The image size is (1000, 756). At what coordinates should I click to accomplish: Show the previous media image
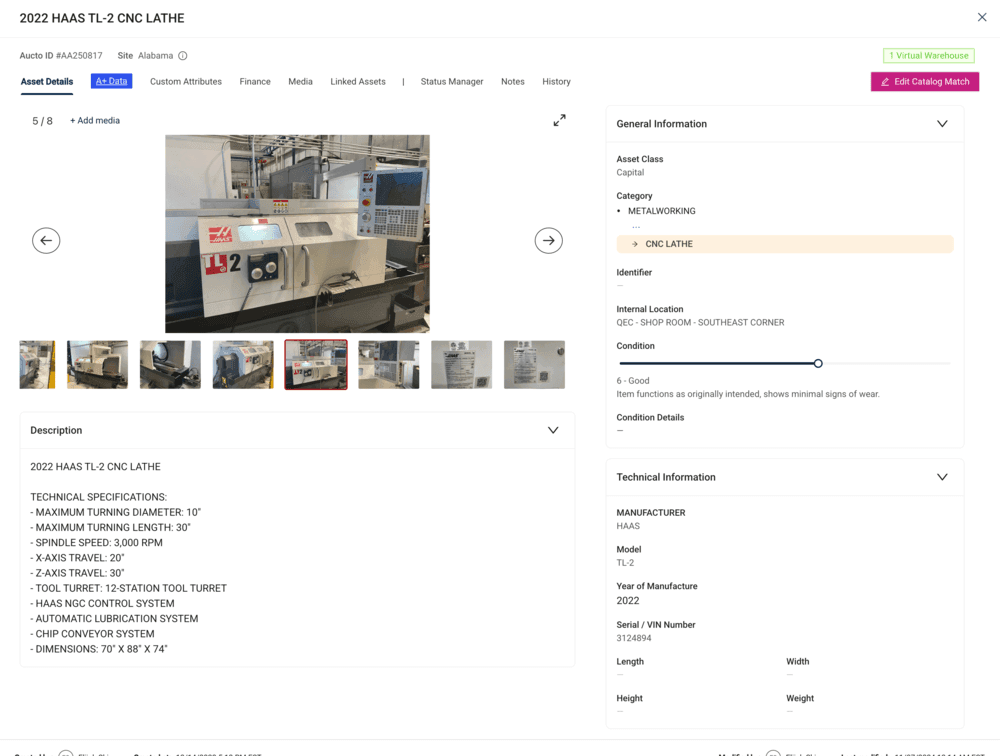tap(46, 241)
